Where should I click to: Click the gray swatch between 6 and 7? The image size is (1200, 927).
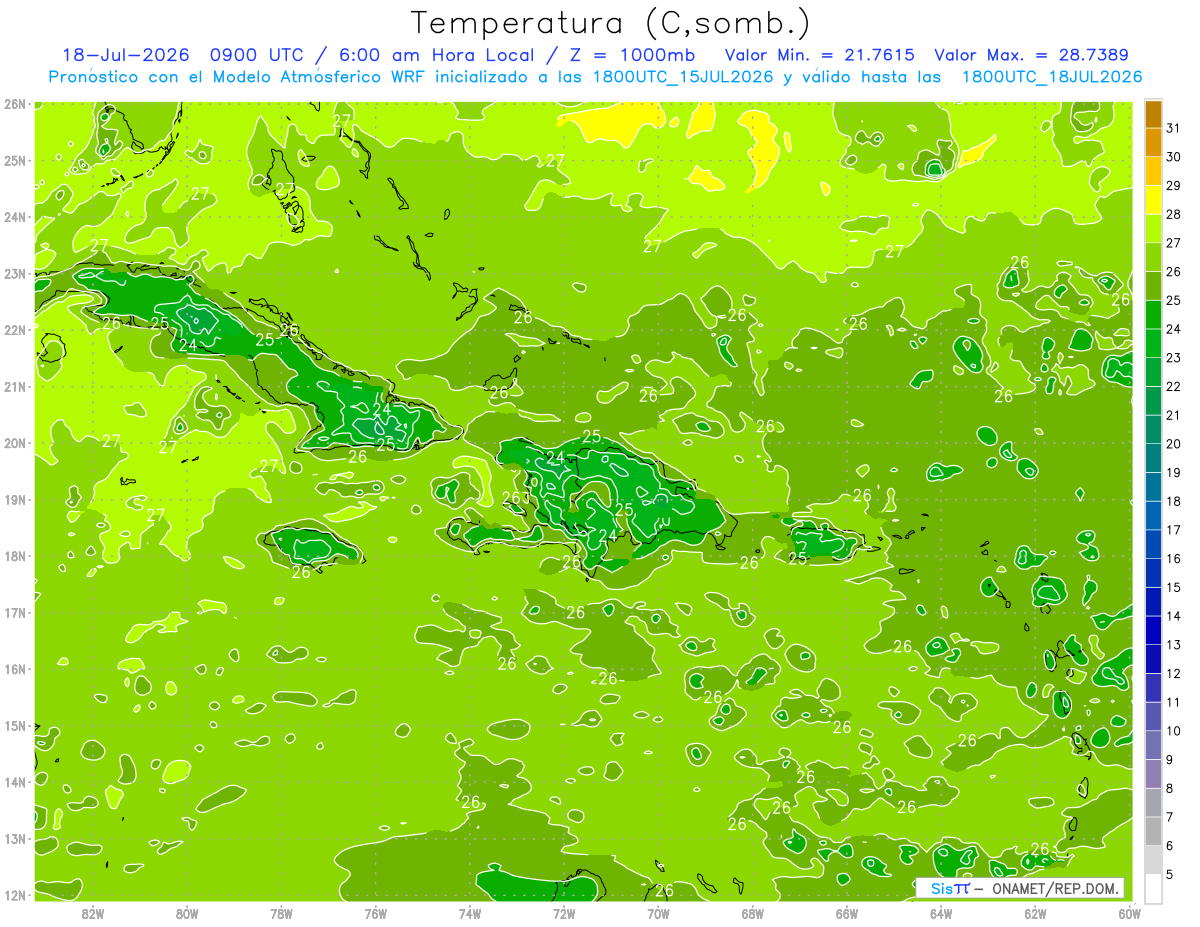coord(1152,831)
